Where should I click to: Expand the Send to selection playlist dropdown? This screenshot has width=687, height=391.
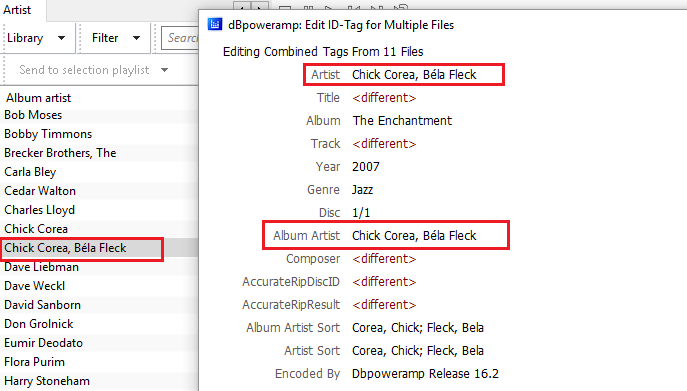[94, 70]
